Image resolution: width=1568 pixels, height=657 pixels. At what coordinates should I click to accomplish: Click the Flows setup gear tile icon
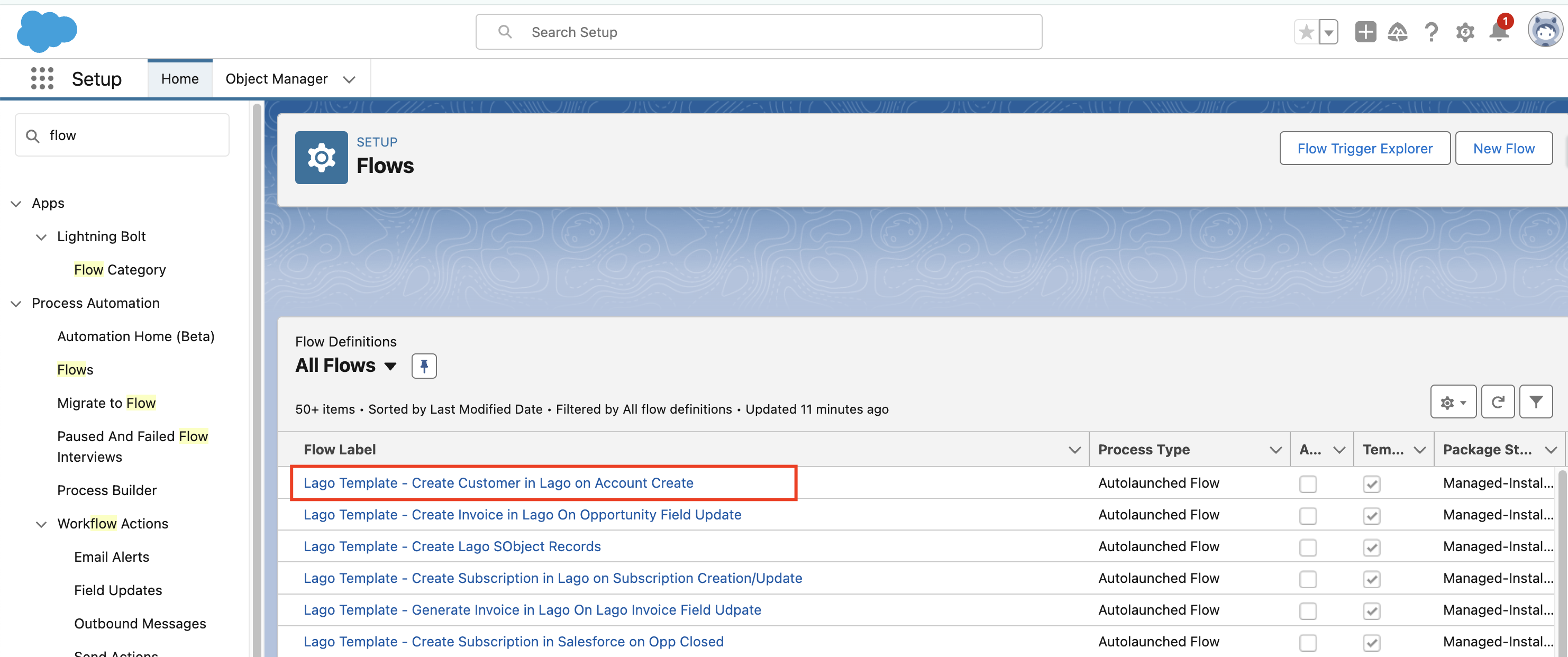(322, 158)
